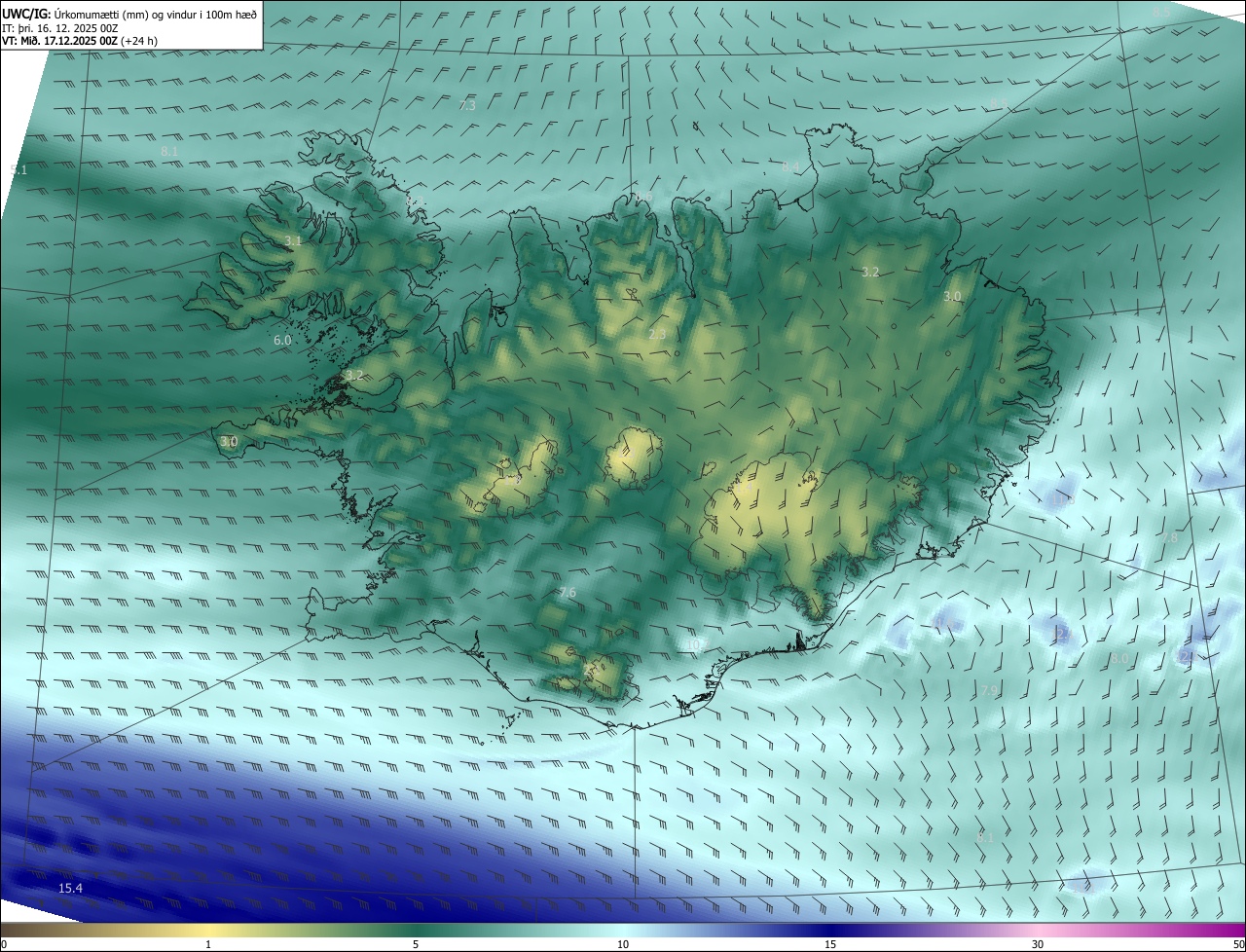Click the map value label '6.0'
Image resolution: width=1246 pixels, height=952 pixels.
(282, 341)
